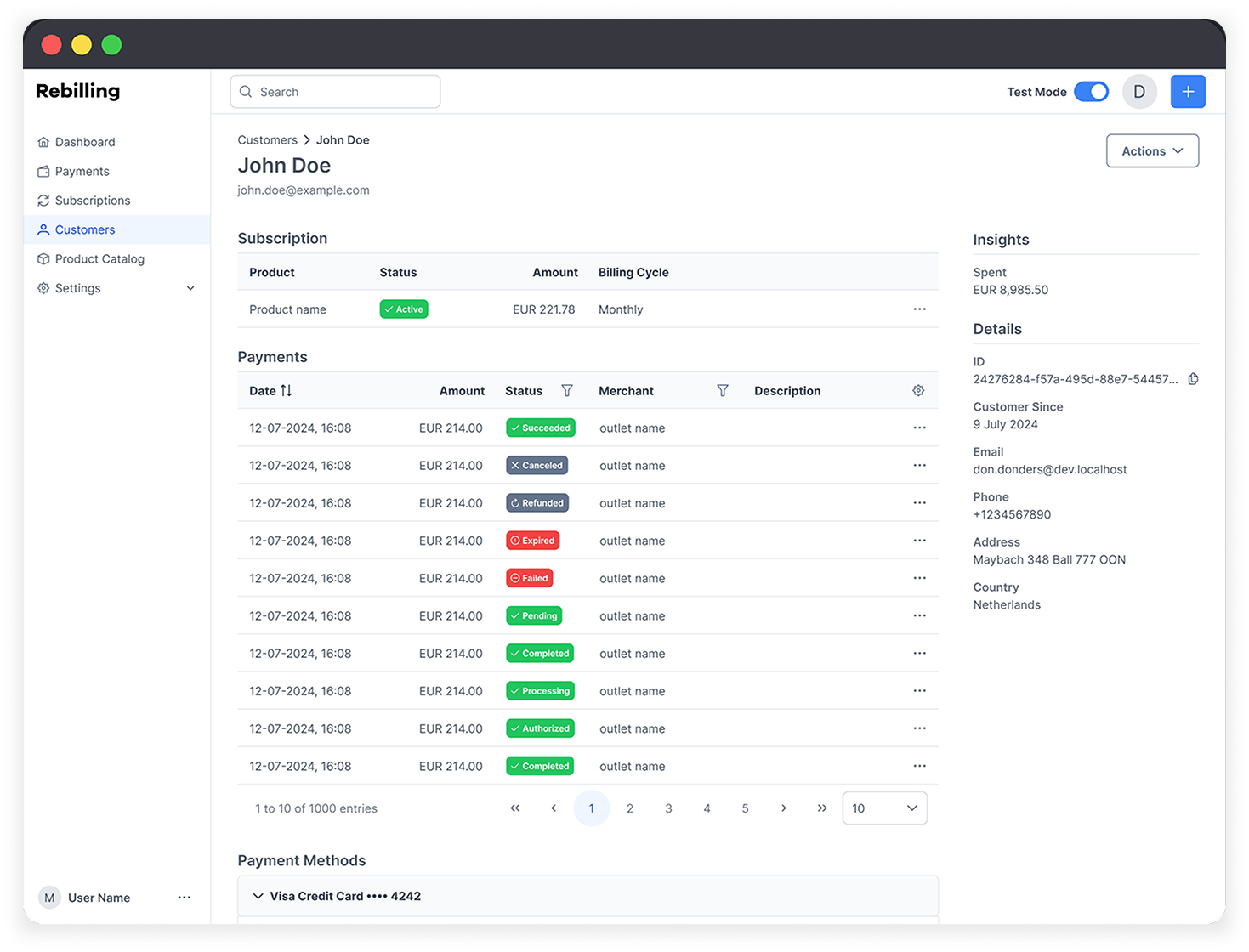The height and width of the screenshot is (952, 1249).
Task: Sort payments by Date arrows icon
Action: (287, 391)
